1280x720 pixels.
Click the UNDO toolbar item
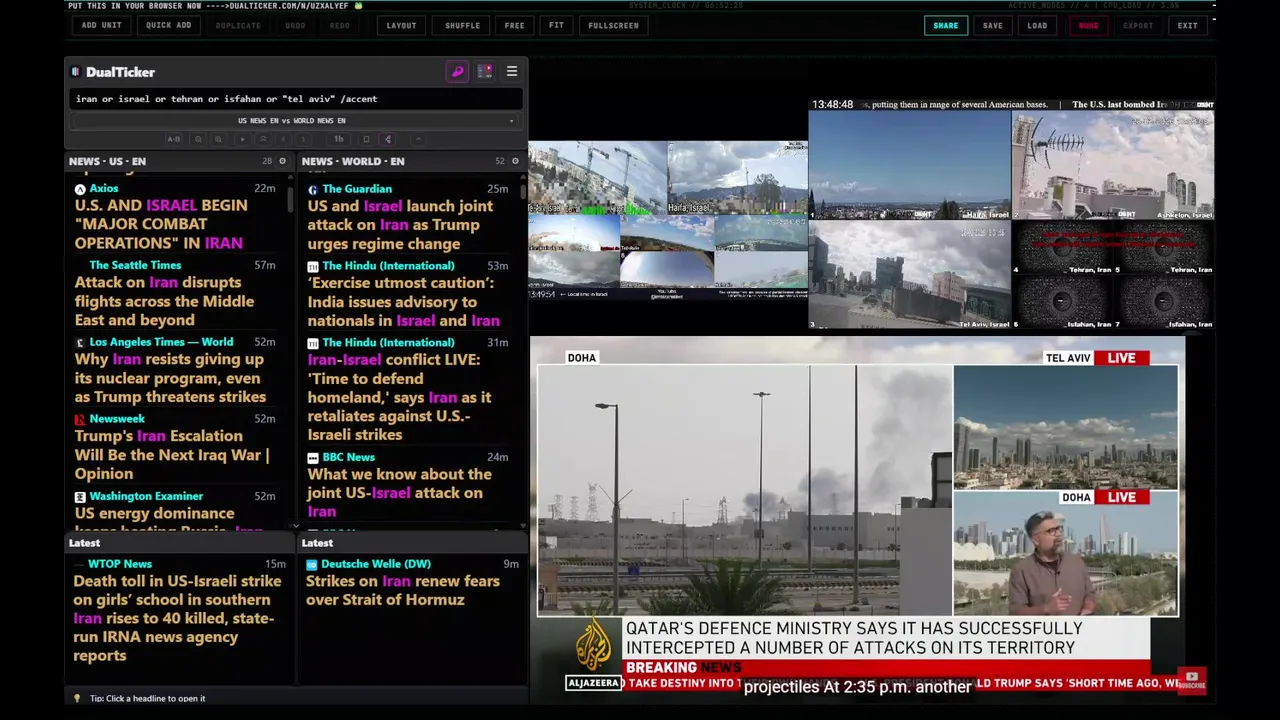tap(295, 25)
